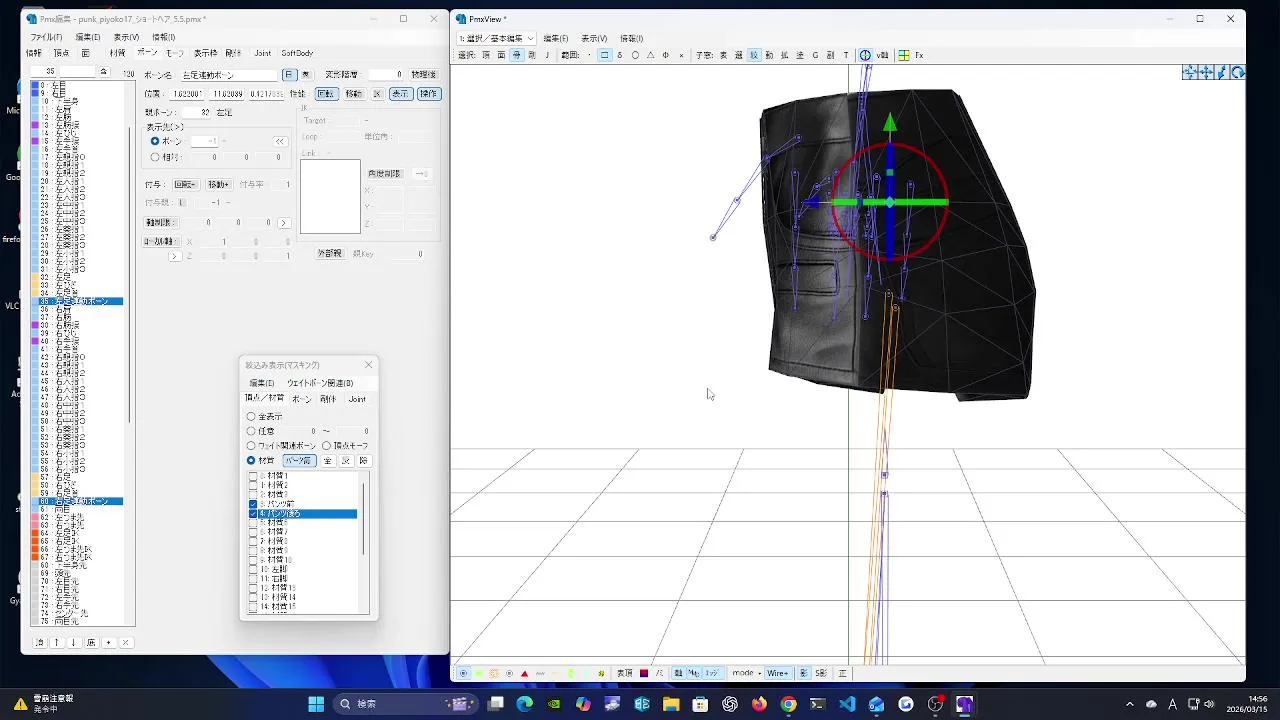Image resolution: width=1280 pixels, height=720 pixels.
Task: Click the colored grid icon beside Fx
Action: click(x=904, y=55)
